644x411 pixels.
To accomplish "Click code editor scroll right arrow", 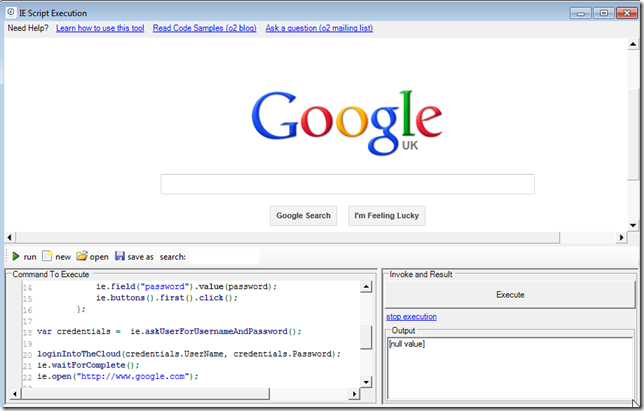I will click(354, 394).
